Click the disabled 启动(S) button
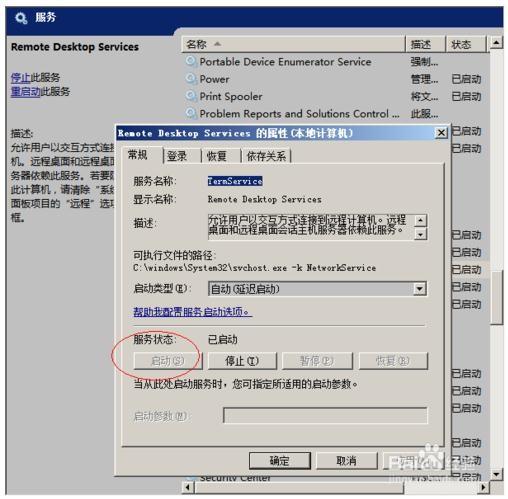 [x=168, y=361]
